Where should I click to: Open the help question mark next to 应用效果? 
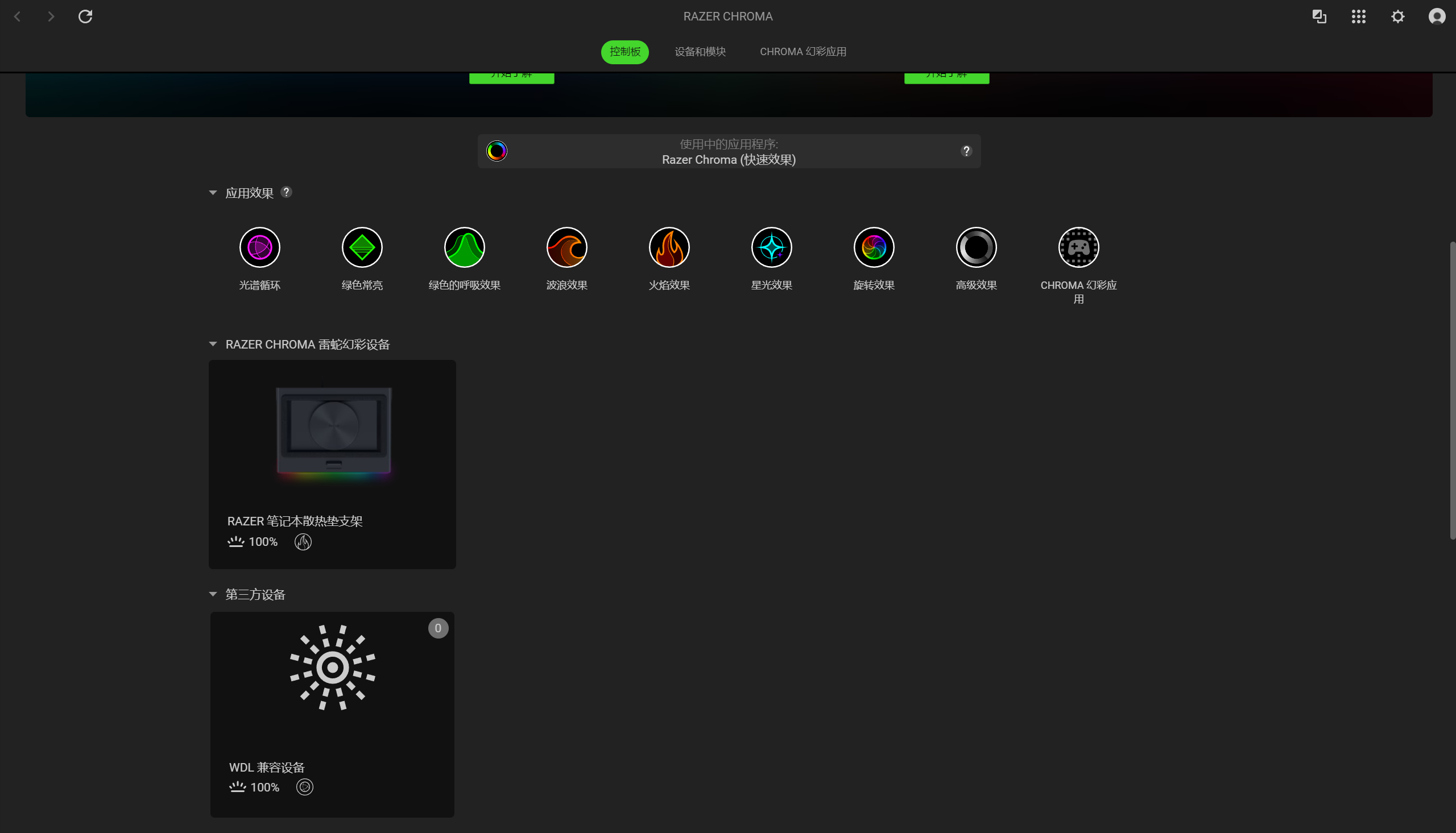(287, 192)
